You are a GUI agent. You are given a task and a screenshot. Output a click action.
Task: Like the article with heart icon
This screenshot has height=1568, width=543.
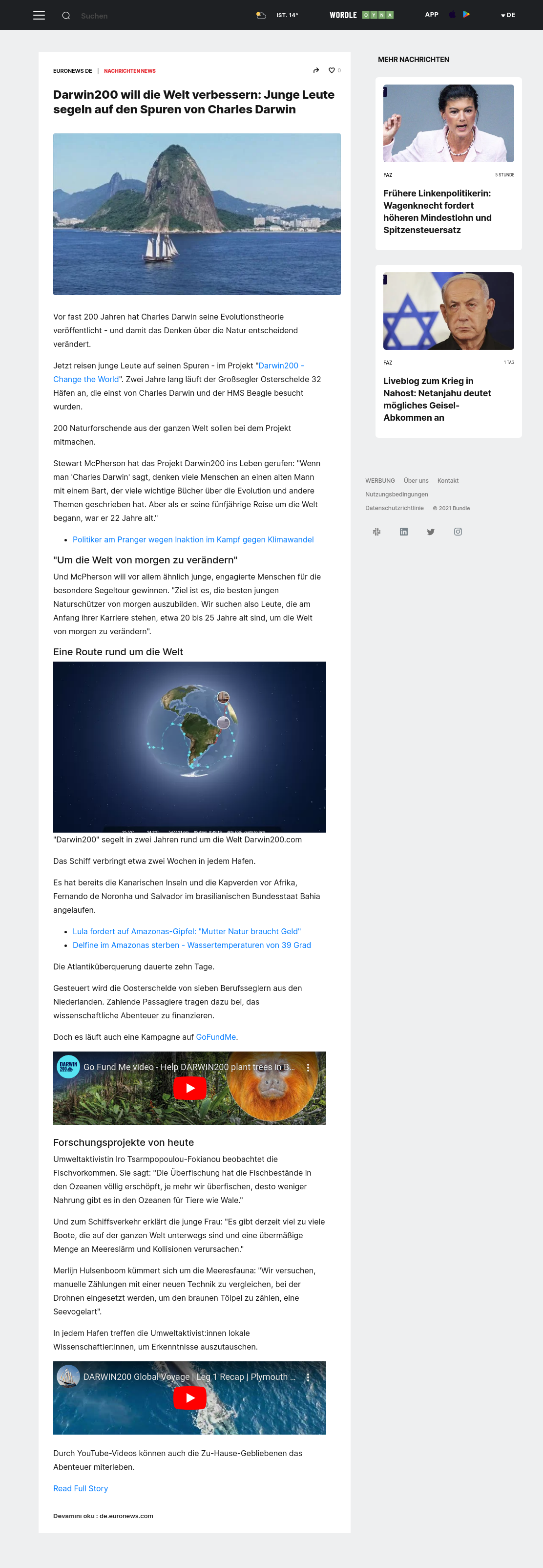coord(332,71)
